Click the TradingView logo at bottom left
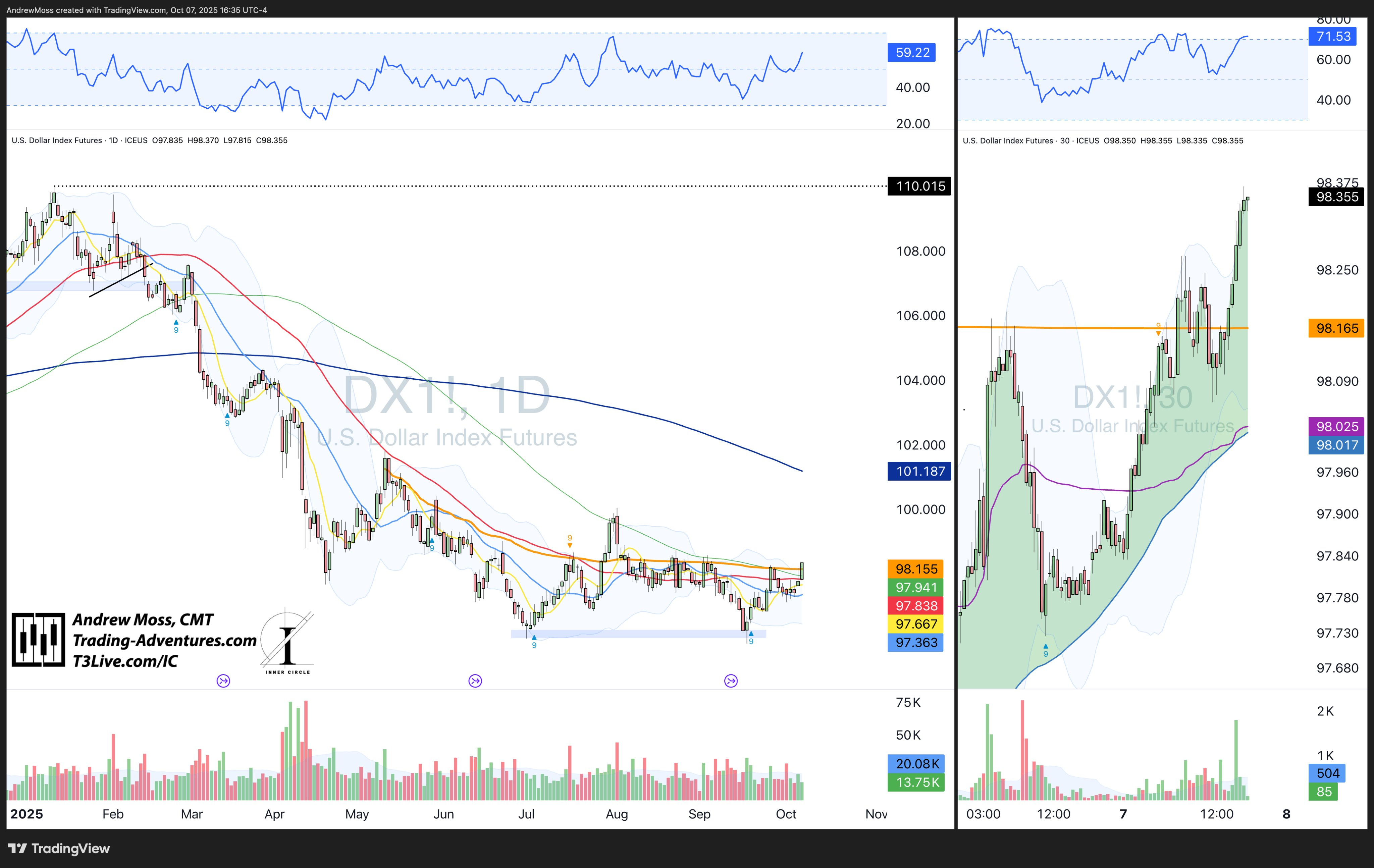 point(59,848)
